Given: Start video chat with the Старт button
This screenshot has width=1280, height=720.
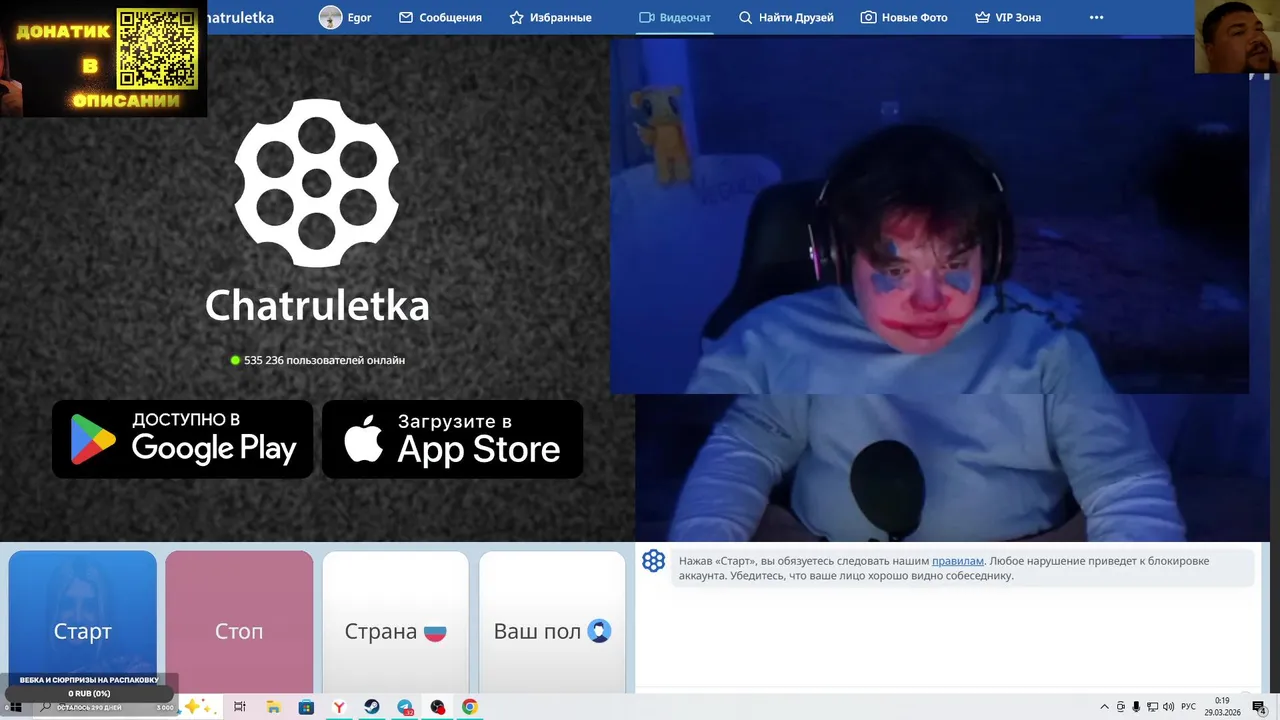Looking at the screenshot, I should click(83, 622).
